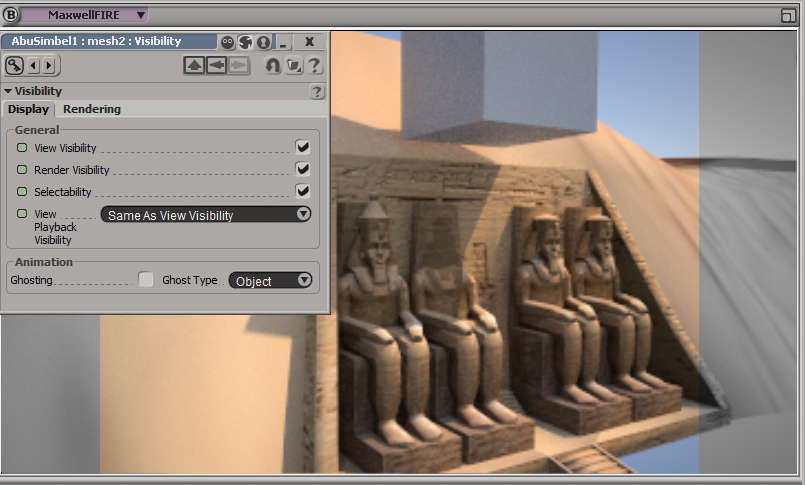Viewport: 805px width, 485px height.
Task: Switch to the Display tab
Action: coord(28,109)
